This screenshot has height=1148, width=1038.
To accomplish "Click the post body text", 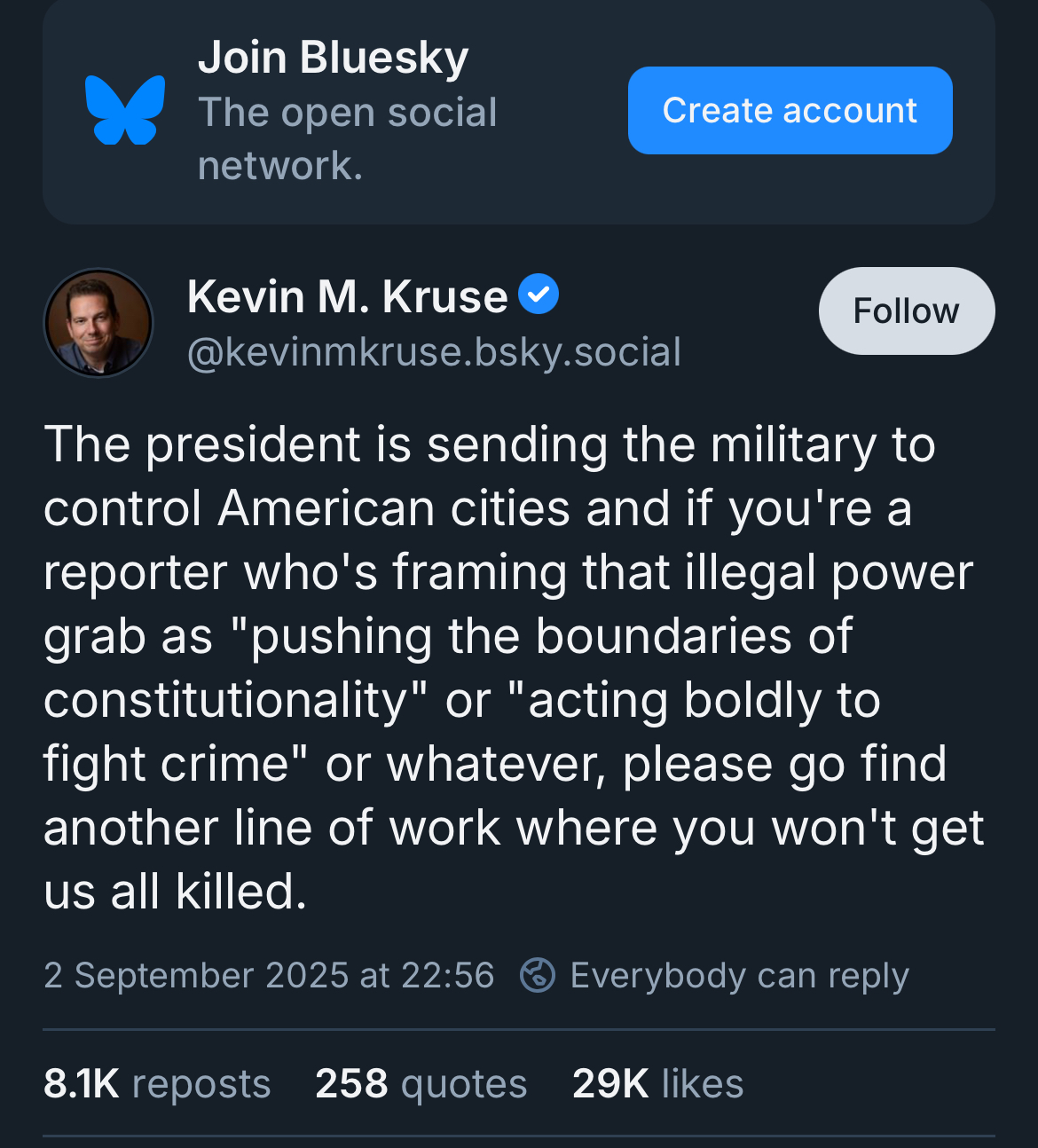I will (514, 667).
